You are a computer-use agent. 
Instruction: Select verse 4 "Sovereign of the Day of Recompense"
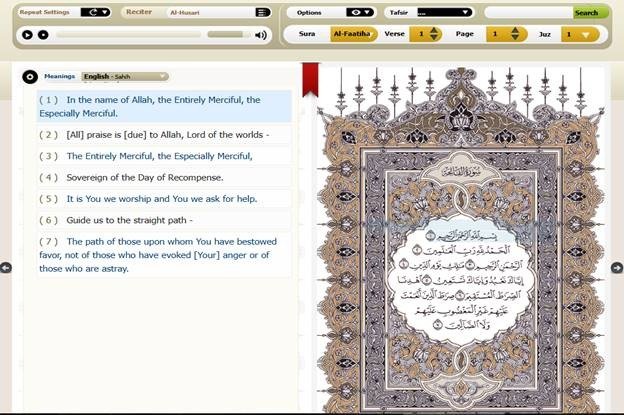pos(164,177)
